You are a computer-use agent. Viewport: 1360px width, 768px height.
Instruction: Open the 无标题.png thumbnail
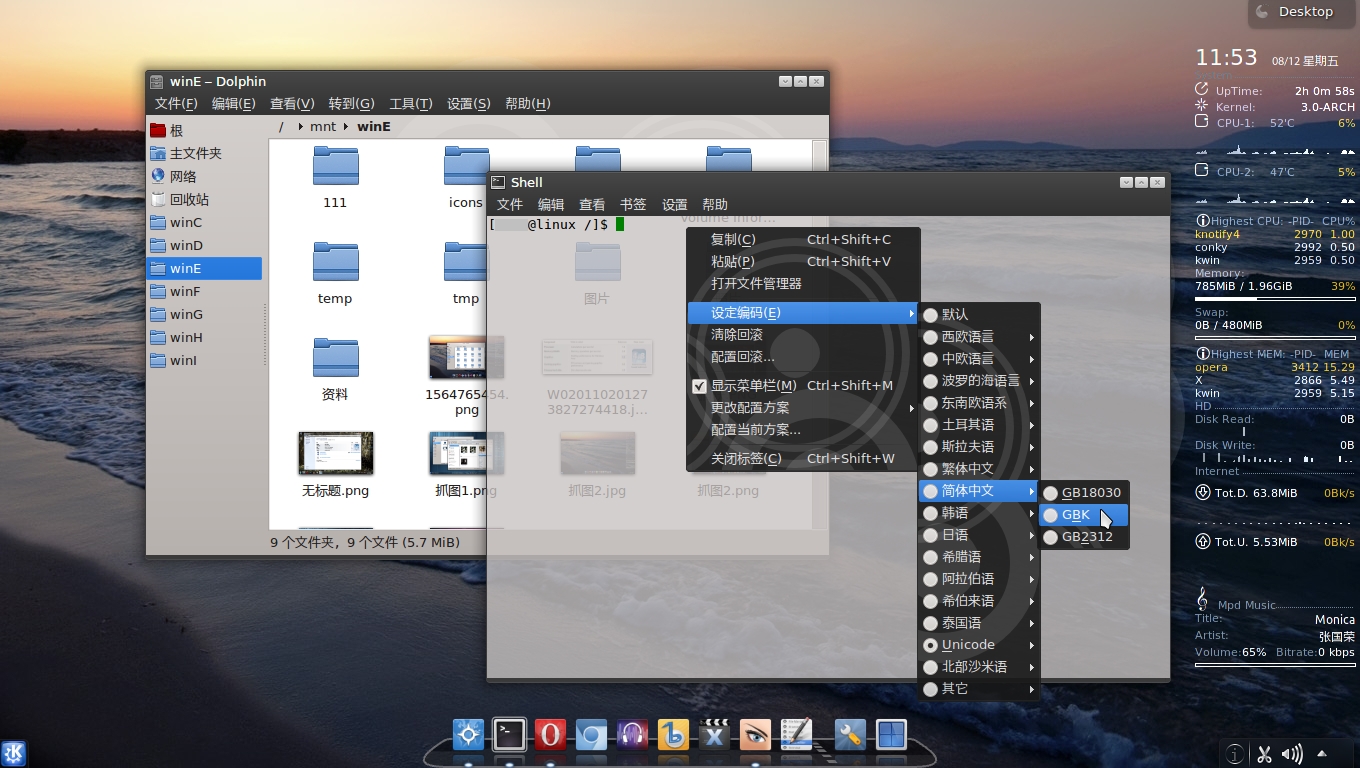[336, 454]
